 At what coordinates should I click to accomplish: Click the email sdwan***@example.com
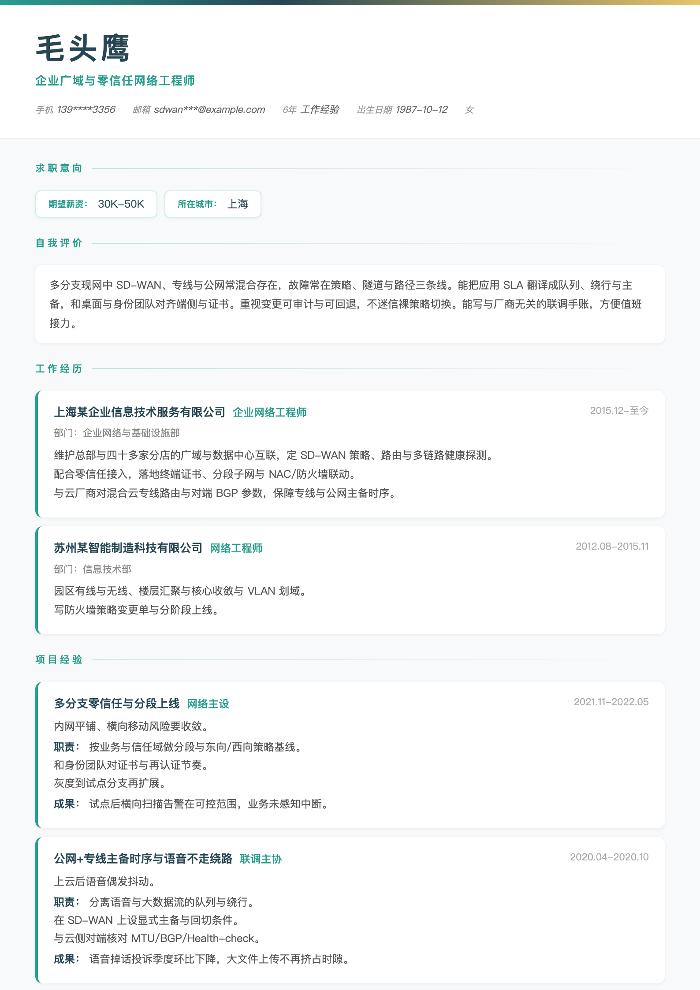click(210, 110)
